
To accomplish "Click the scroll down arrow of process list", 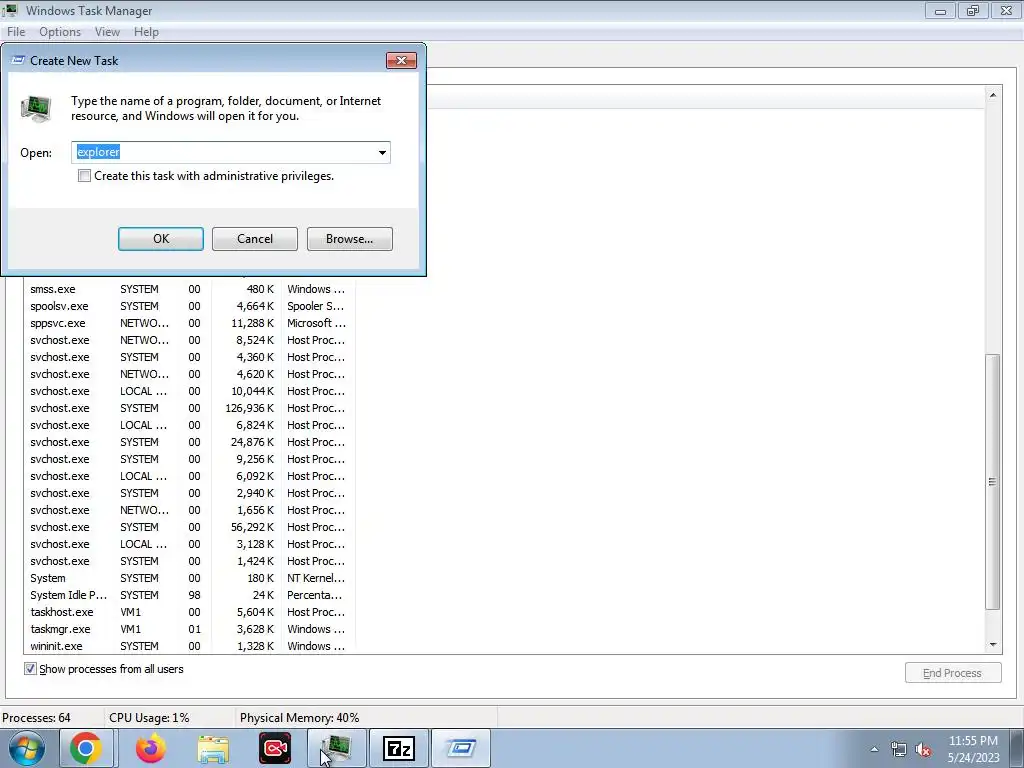I will [x=993, y=645].
